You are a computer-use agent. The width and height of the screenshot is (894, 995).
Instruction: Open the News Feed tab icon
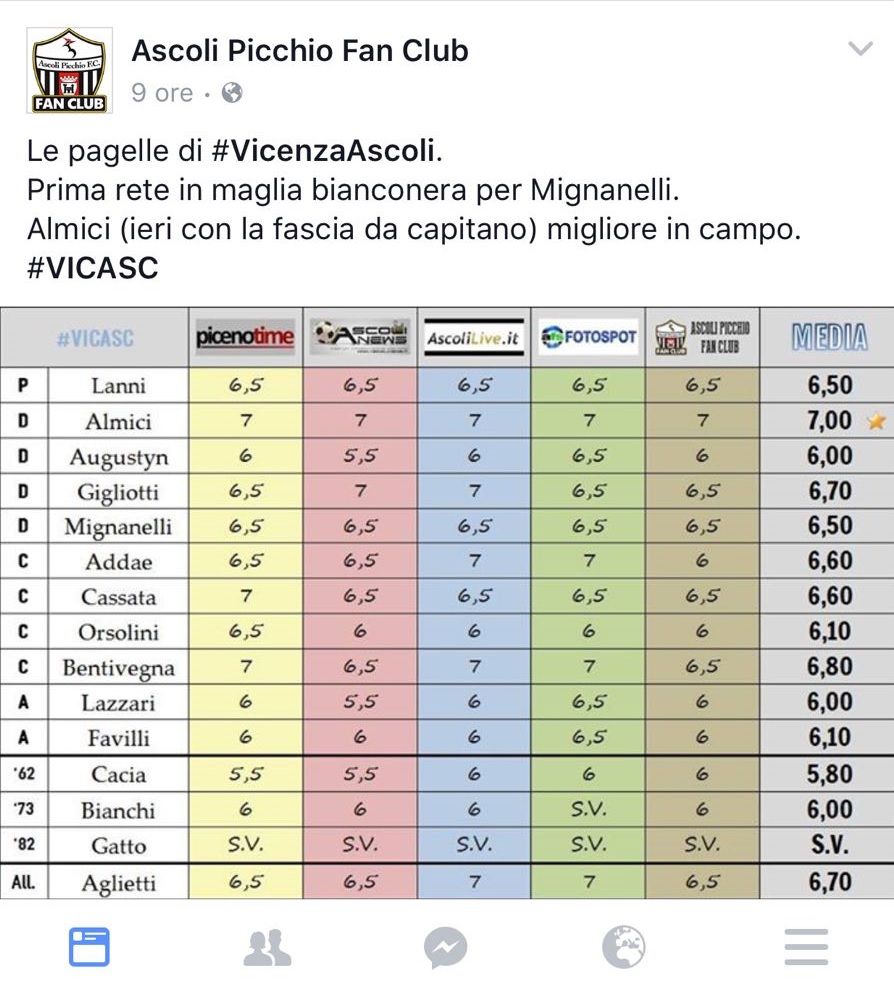89,946
